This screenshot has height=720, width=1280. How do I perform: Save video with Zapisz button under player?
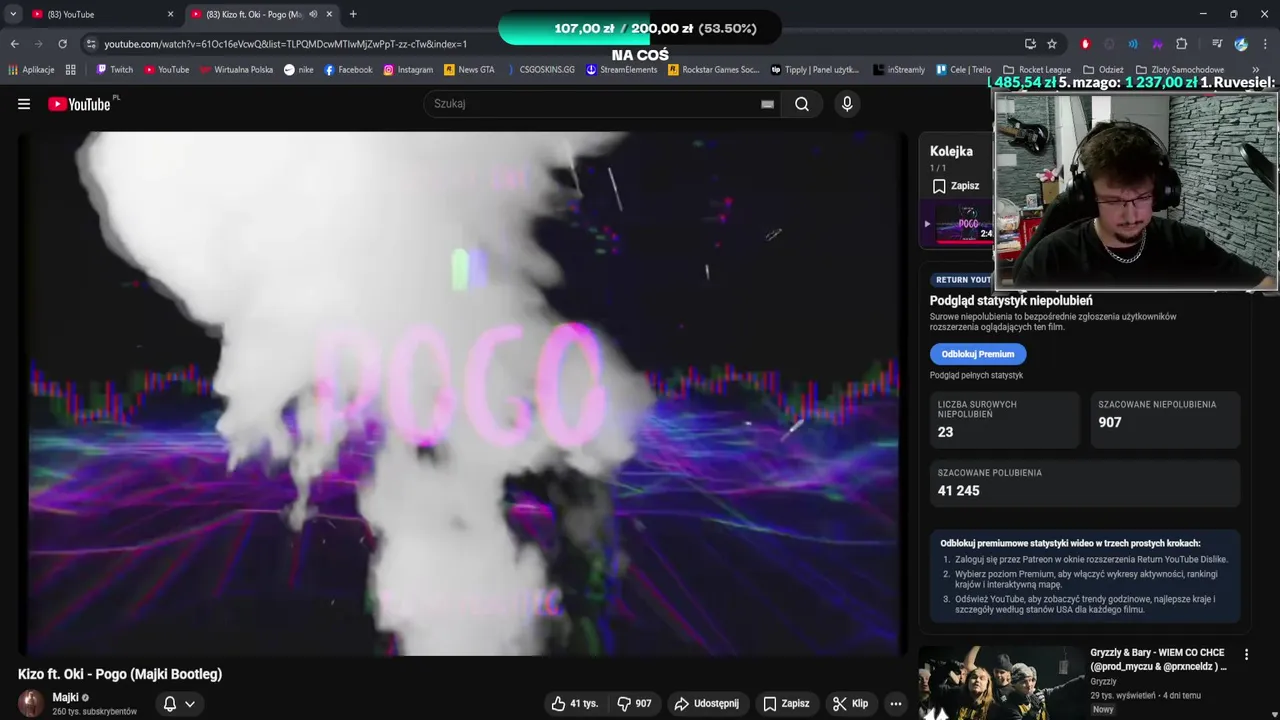(786, 703)
